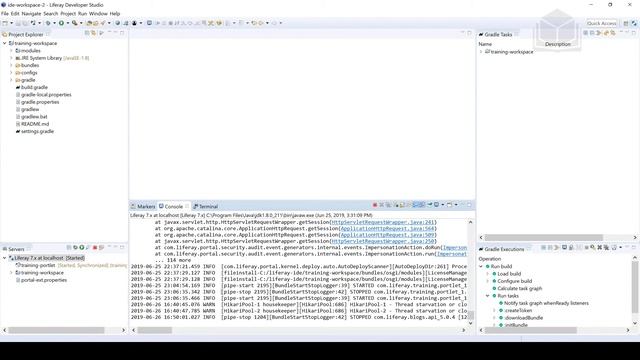
Task: Toggle Link with Editor in Project Explorer
Action: 93,33
